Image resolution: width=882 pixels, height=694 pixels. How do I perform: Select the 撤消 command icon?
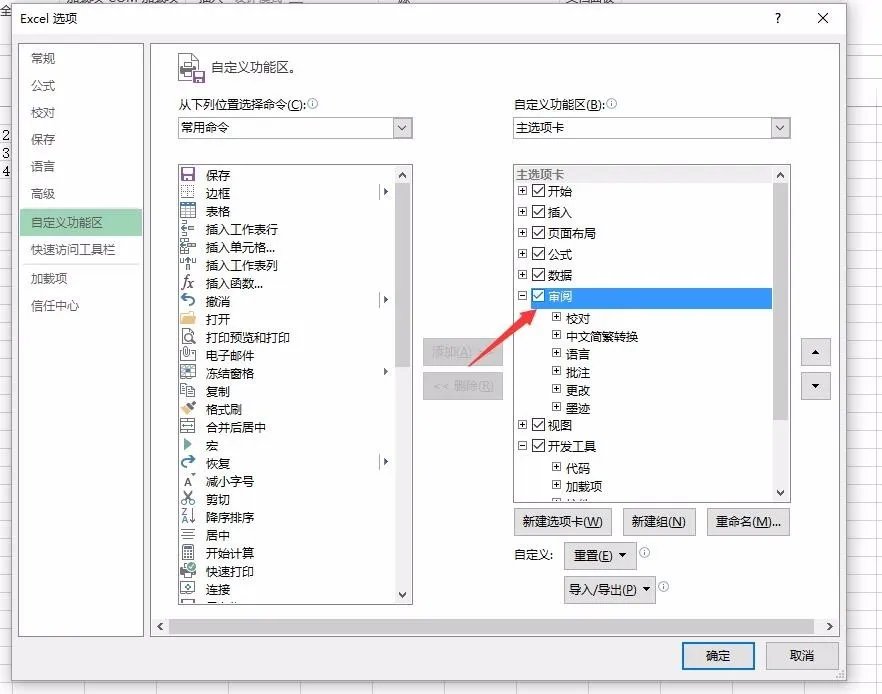(190, 301)
